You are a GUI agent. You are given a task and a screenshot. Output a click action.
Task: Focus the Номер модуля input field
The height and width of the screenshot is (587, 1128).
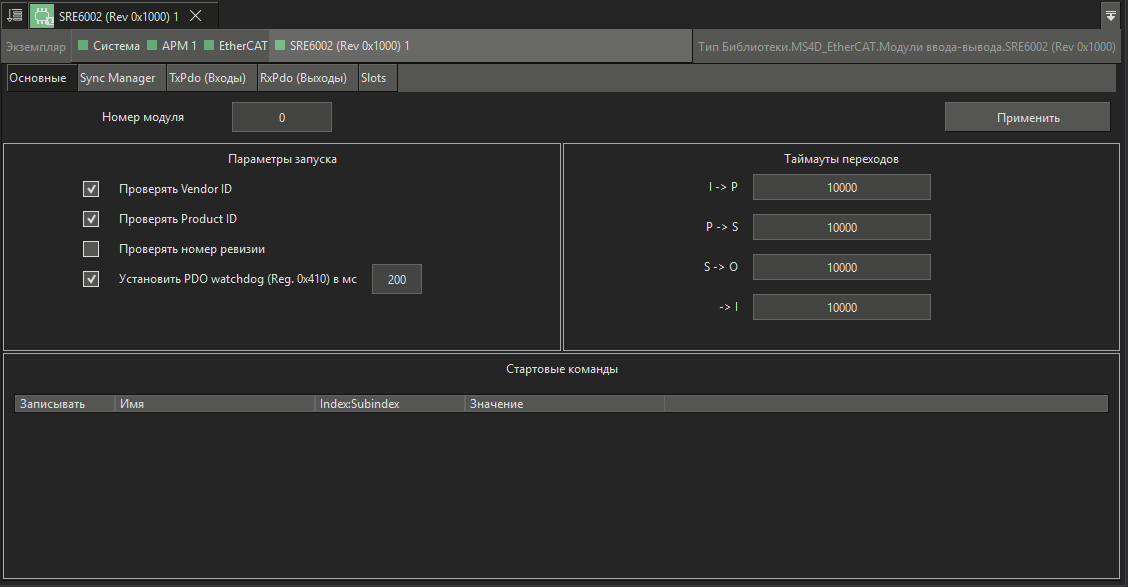click(282, 117)
